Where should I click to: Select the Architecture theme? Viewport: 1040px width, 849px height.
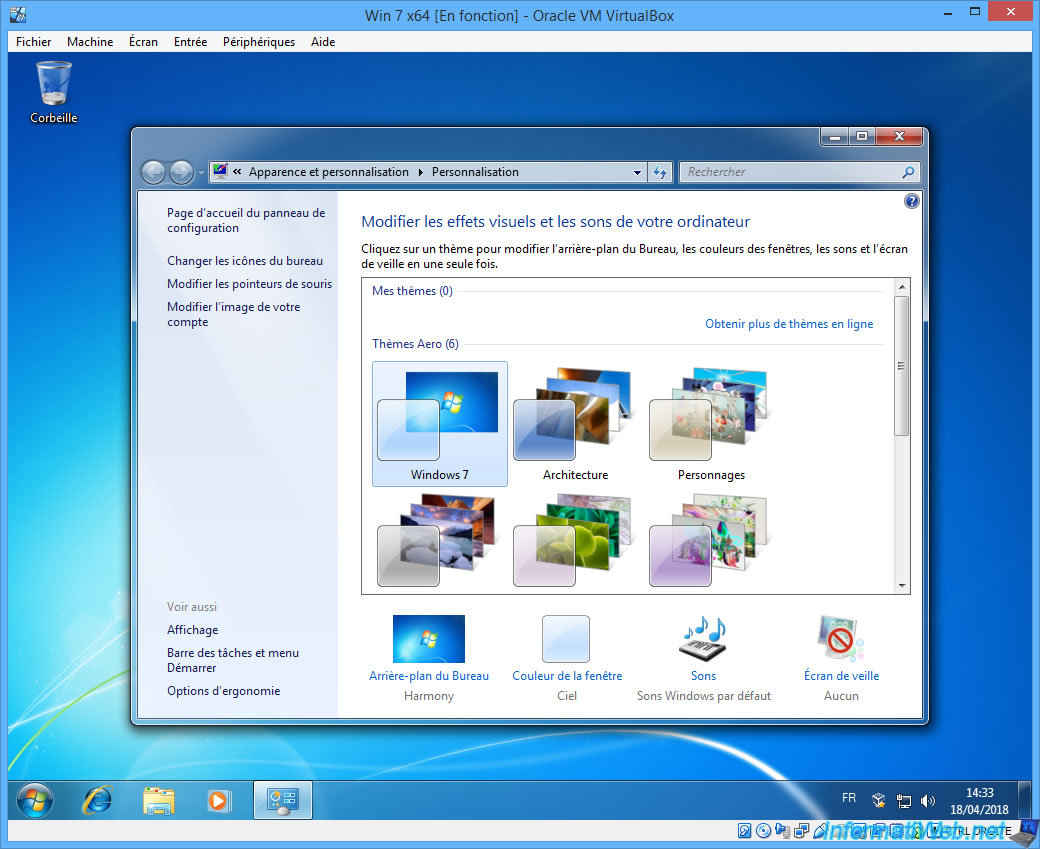coord(575,424)
